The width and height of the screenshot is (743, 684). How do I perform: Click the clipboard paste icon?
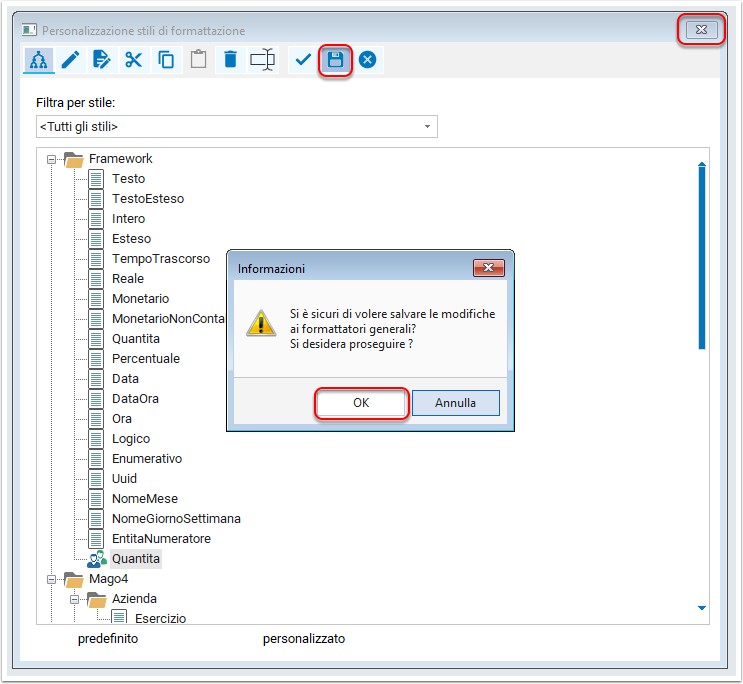point(198,60)
